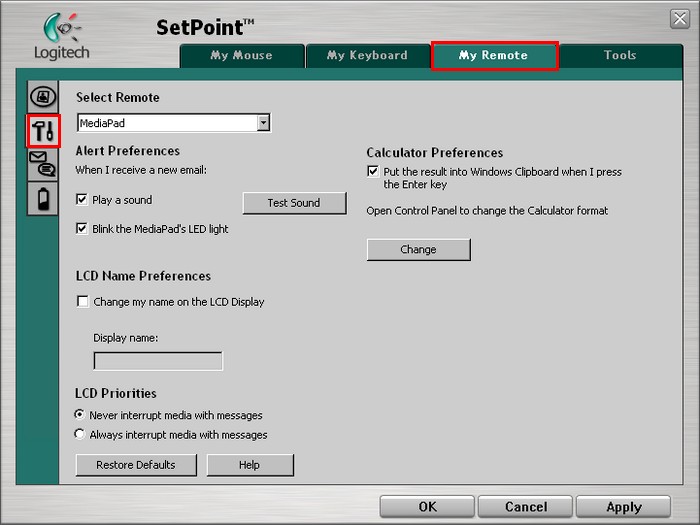The height and width of the screenshot is (525, 700).
Task: Apply the settings with Apply
Action: (x=624, y=507)
